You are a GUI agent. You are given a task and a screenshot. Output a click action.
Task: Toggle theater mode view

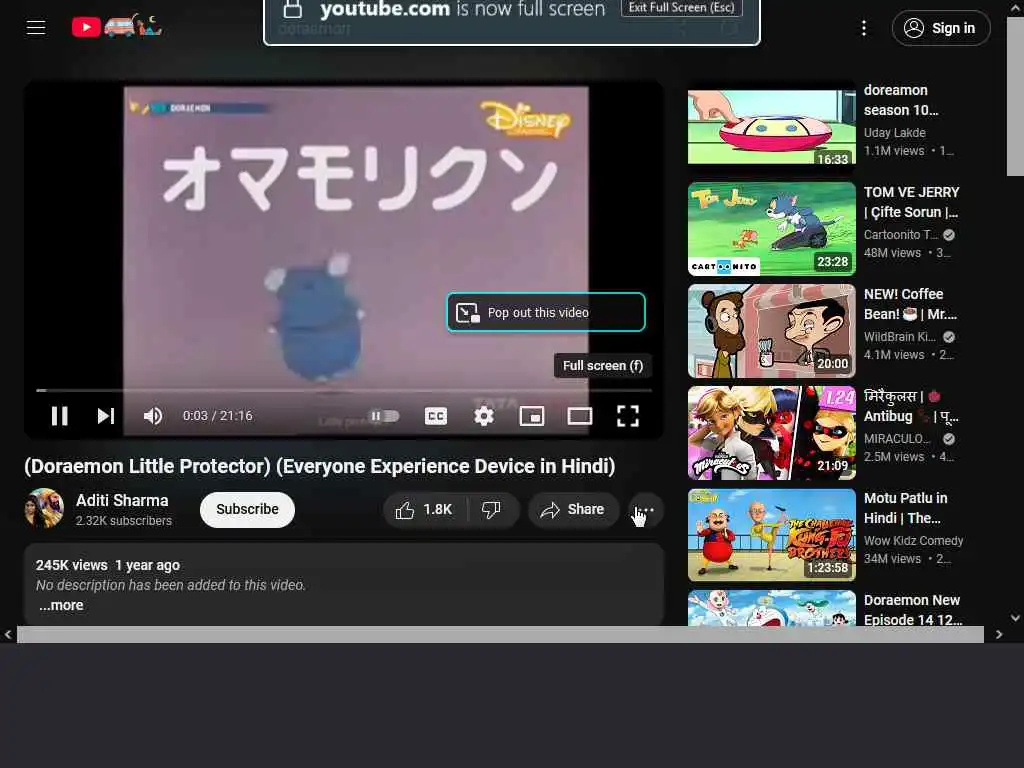580,416
